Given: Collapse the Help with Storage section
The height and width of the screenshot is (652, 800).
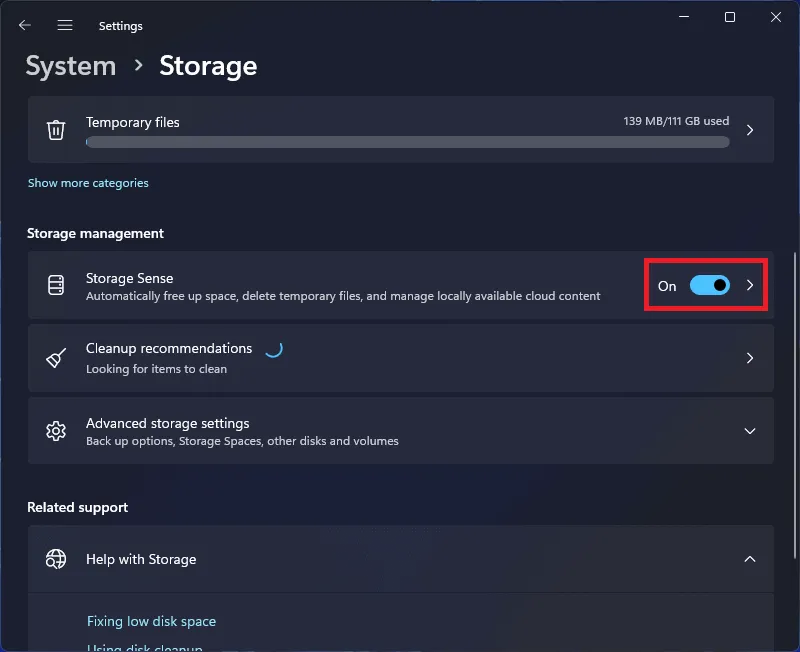Looking at the screenshot, I should point(750,559).
